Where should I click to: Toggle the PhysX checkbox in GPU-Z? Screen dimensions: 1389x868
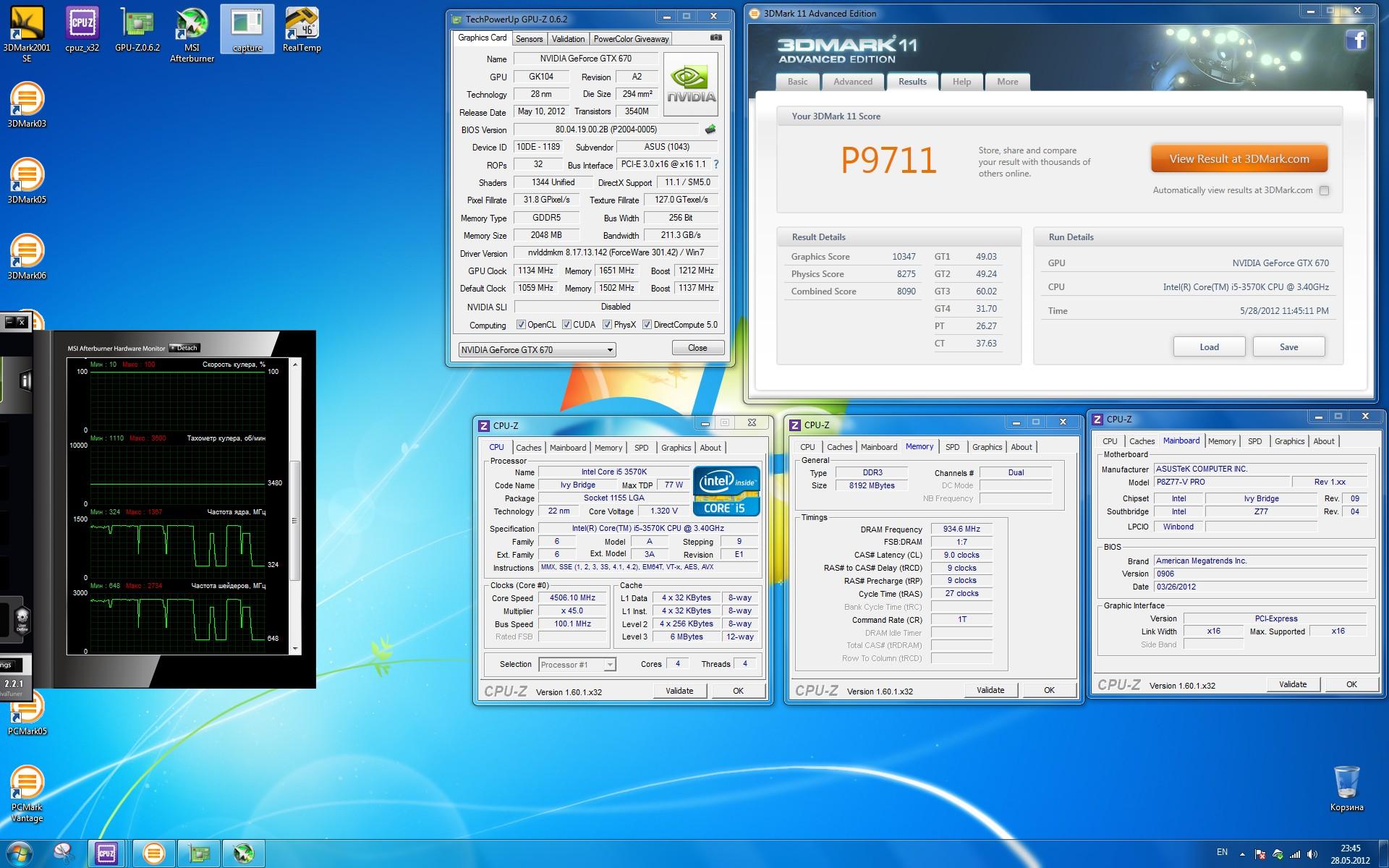click(607, 325)
